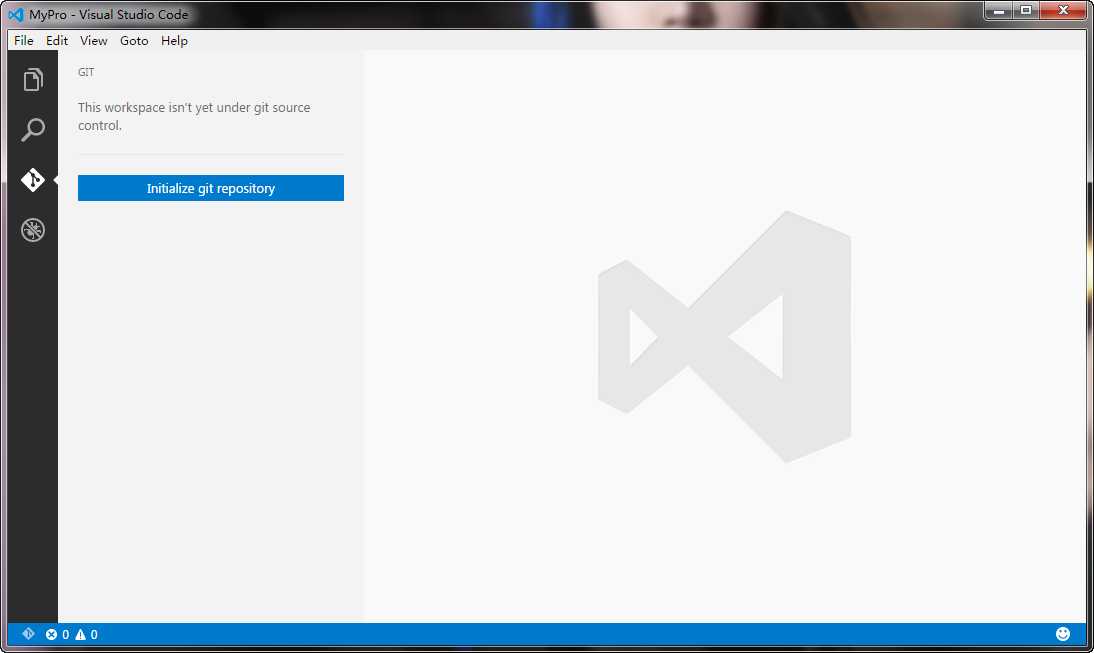Click Initialize git repository button
1094x653 pixels.
(211, 188)
